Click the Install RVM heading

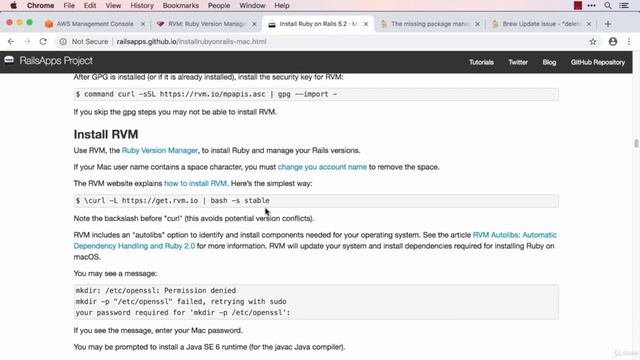click(106, 134)
